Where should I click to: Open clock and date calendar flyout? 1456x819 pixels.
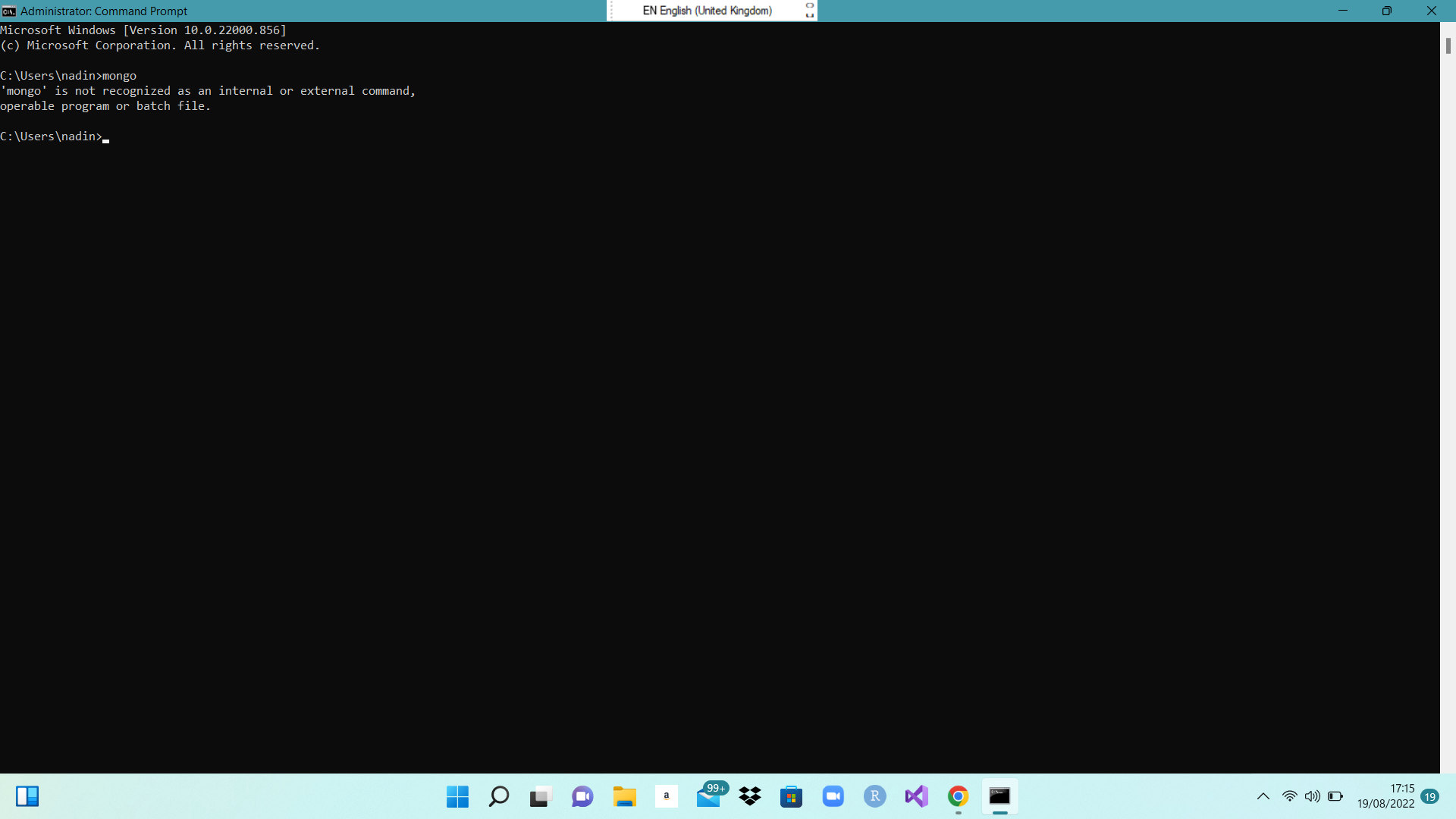pos(1385,796)
